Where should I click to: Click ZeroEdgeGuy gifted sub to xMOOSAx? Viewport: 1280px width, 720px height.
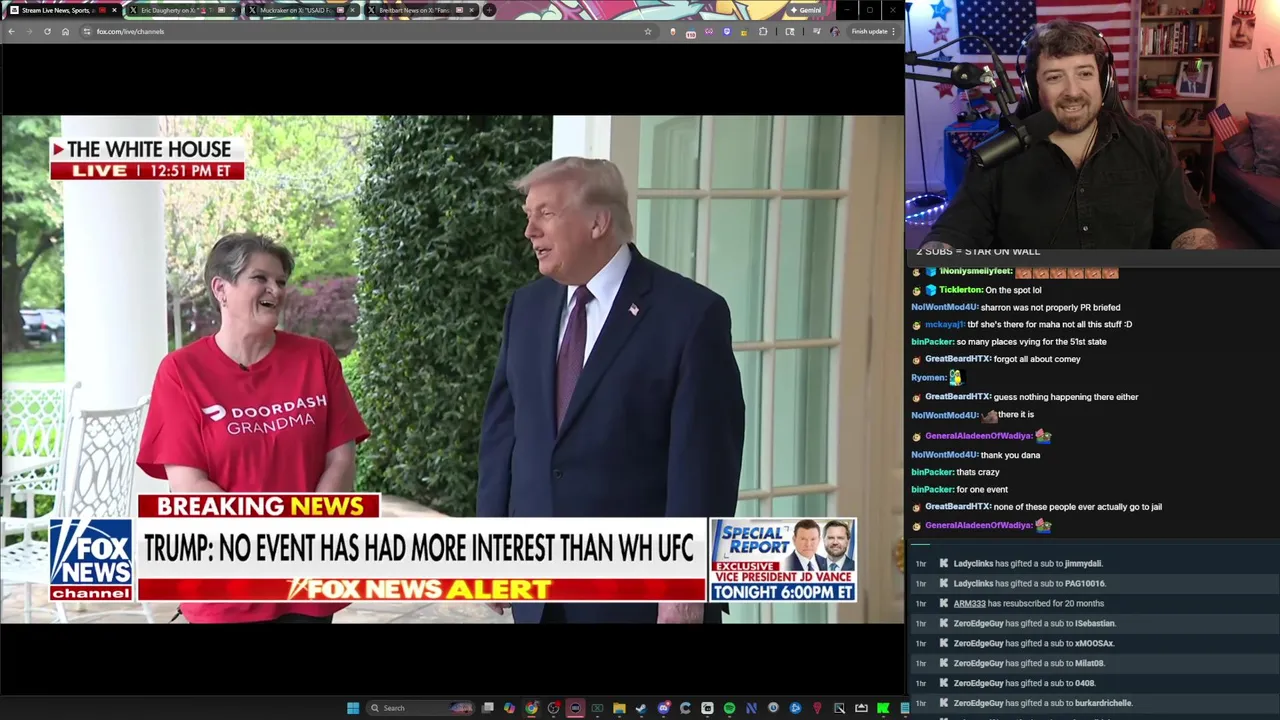point(1034,644)
